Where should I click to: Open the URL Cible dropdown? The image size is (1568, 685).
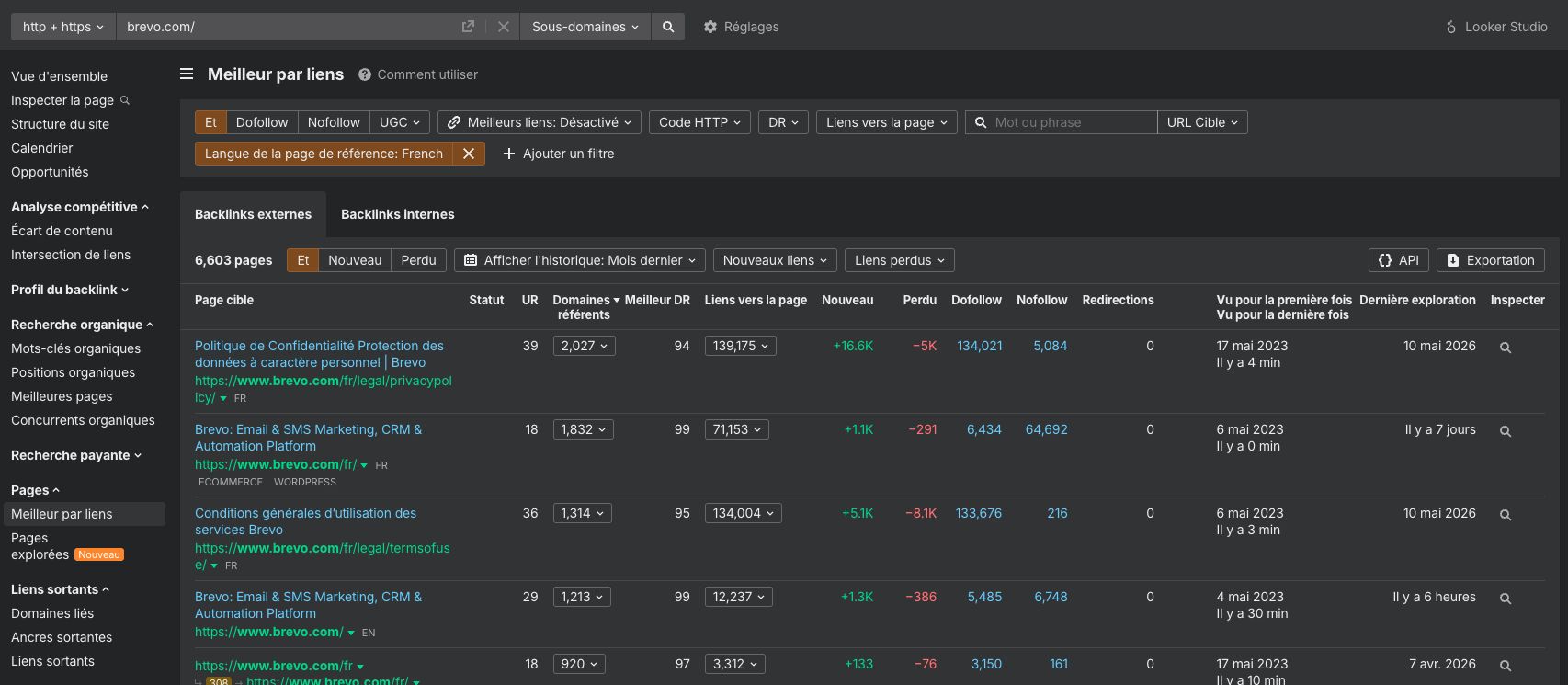click(1202, 122)
